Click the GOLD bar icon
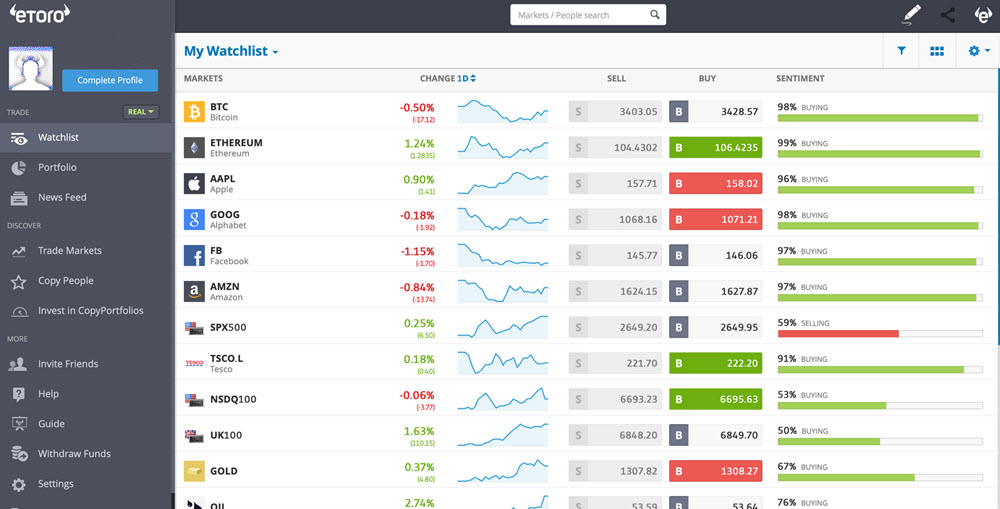The height and width of the screenshot is (509, 1000). (195, 471)
